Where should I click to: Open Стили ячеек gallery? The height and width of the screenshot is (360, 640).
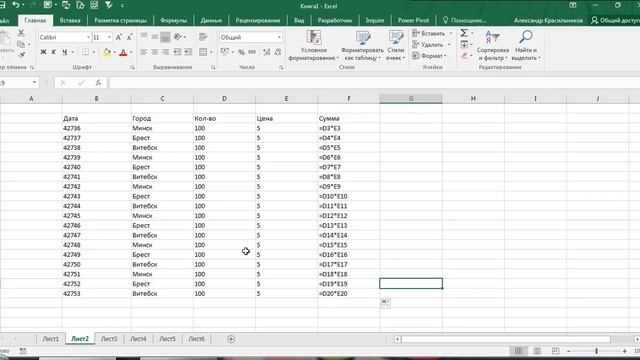tap(395, 45)
